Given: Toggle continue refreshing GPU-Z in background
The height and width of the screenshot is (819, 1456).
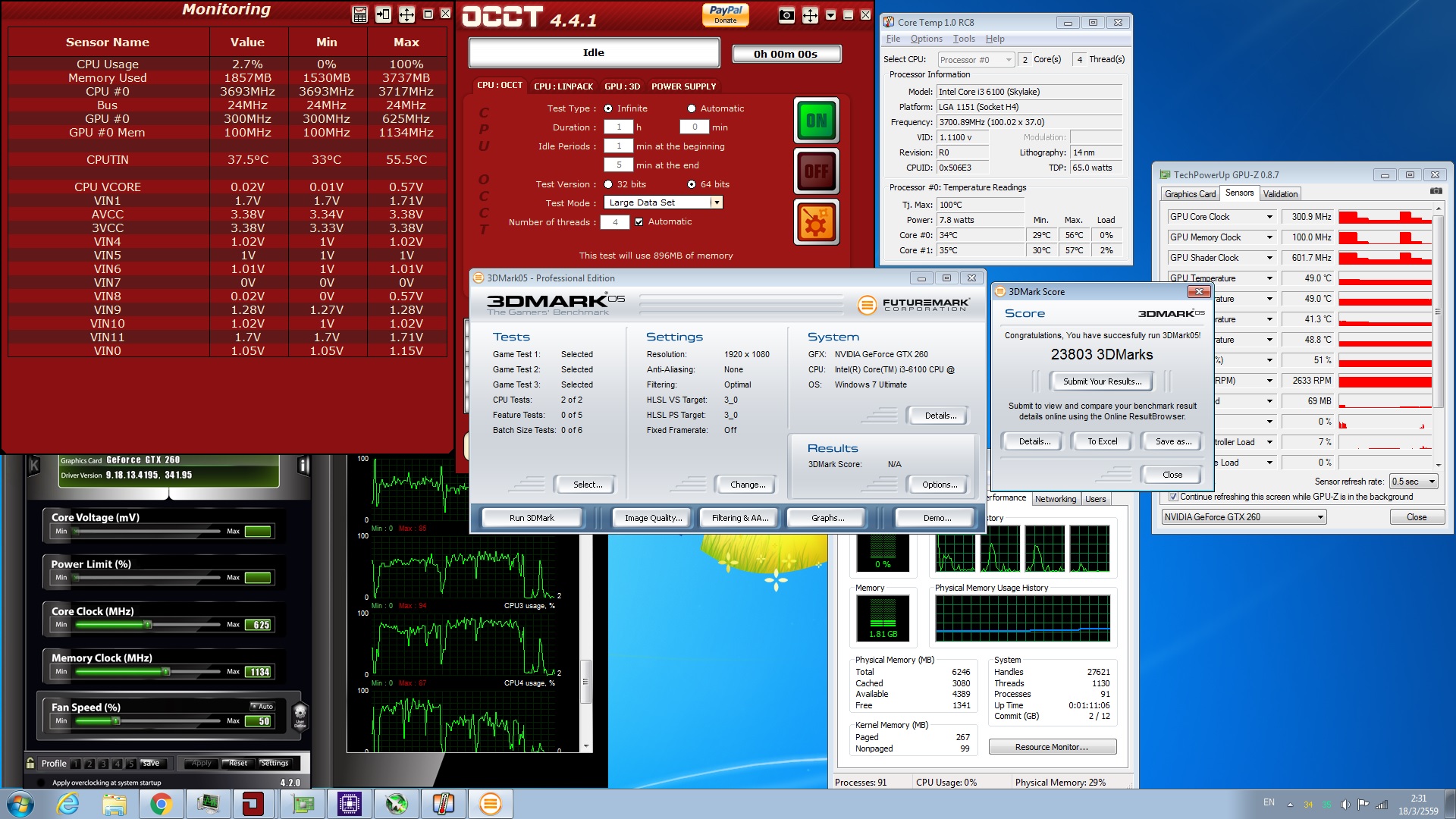Looking at the screenshot, I should click(x=1174, y=497).
